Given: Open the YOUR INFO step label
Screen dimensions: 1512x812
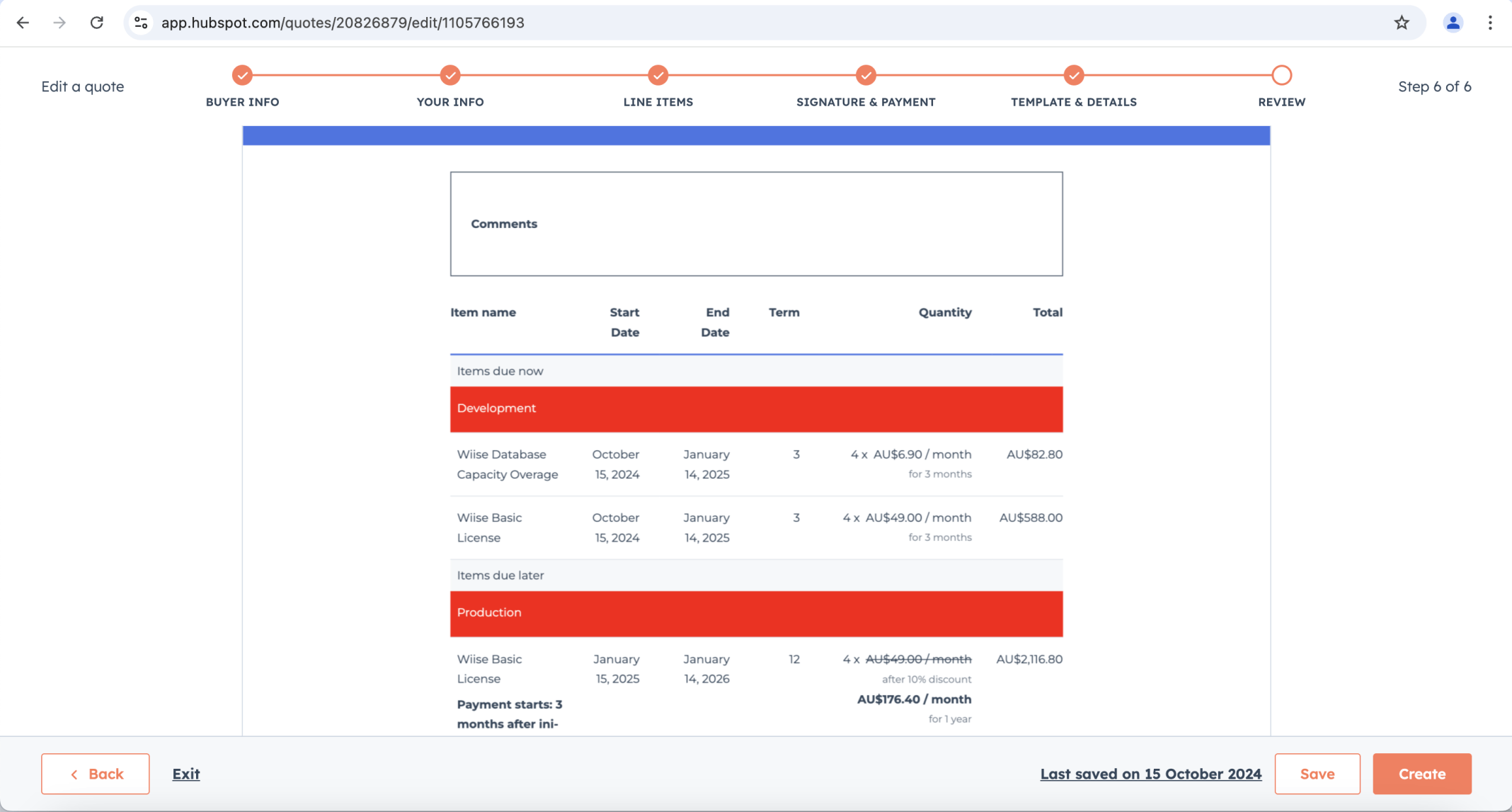Looking at the screenshot, I should point(450,102).
